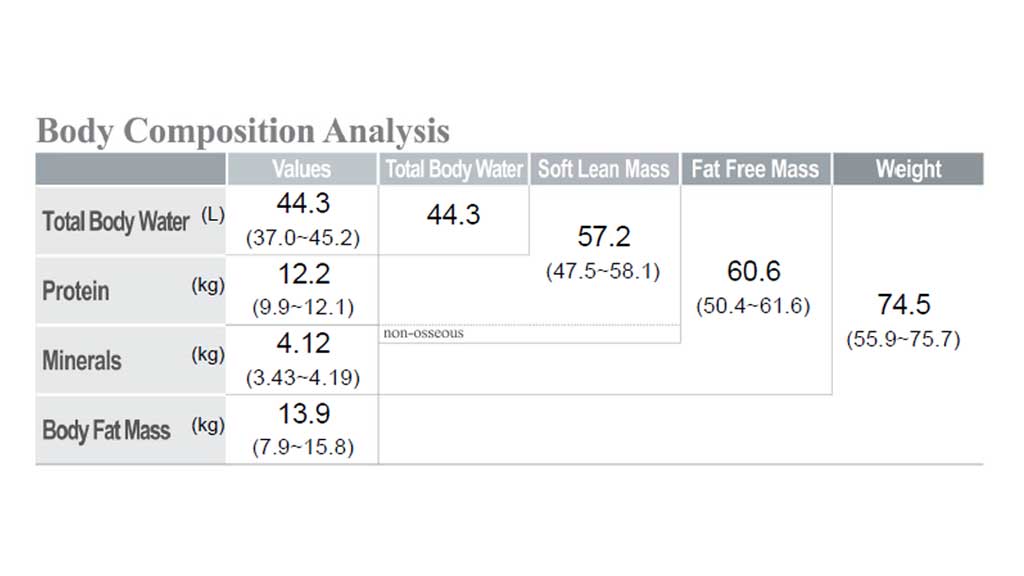Screen dimensions: 1024x576
Task: Select the Soft Lean Mass column header
Action: pyautogui.click(x=604, y=169)
